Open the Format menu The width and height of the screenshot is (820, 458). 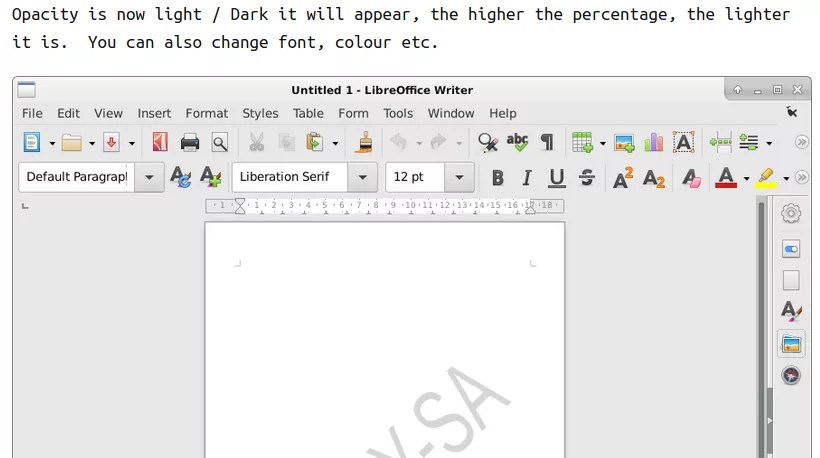coord(207,113)
